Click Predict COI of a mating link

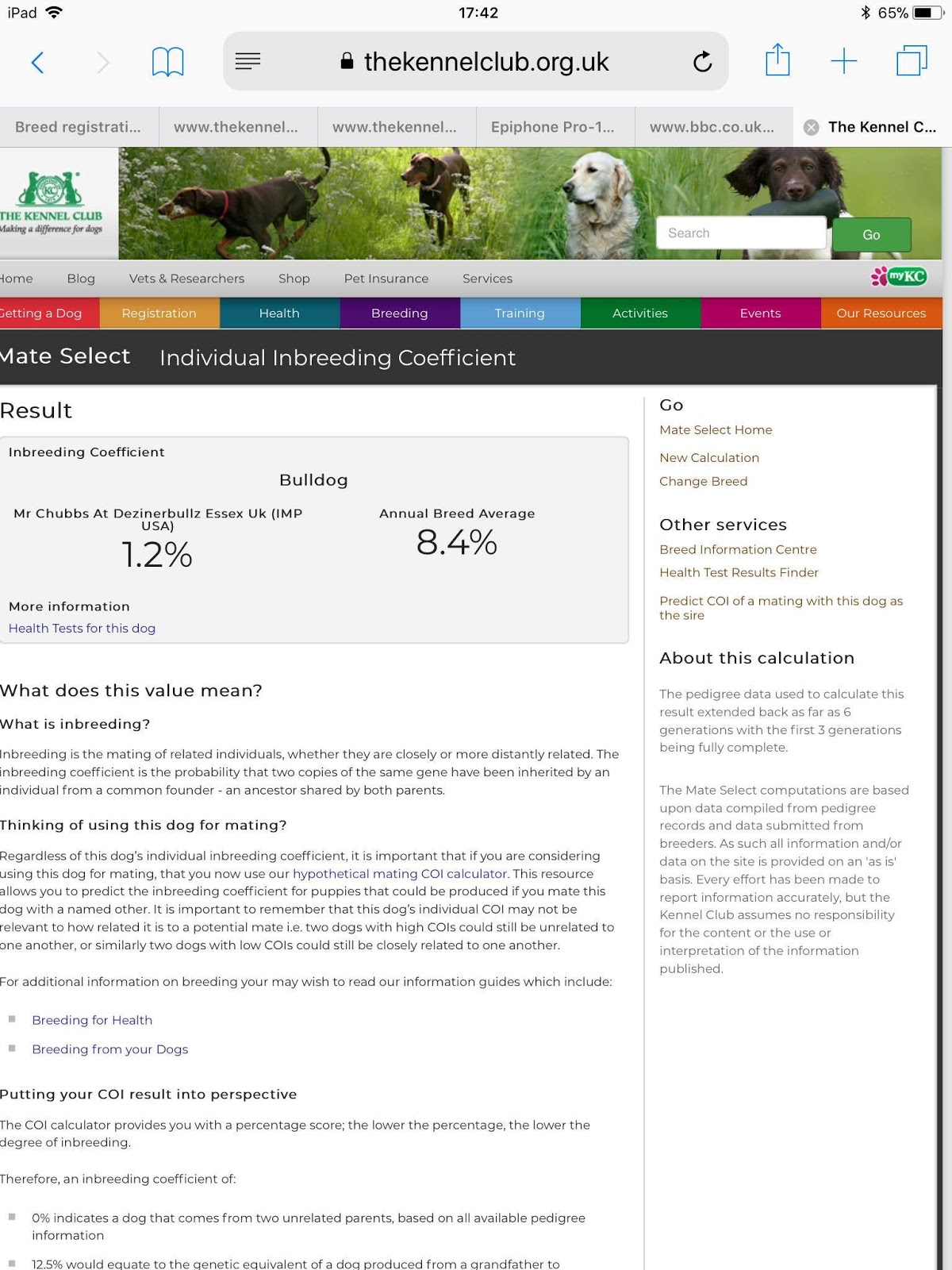781,608
